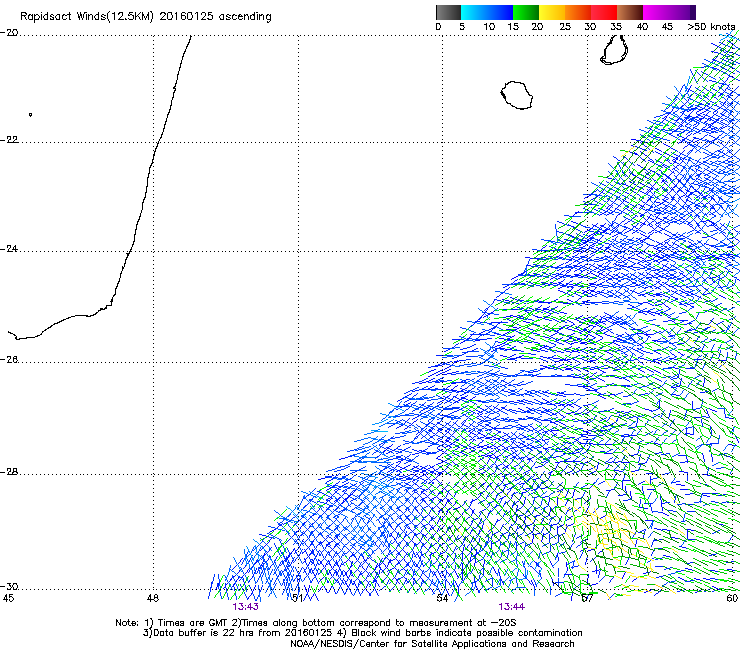Image resolution: width=740 pixels, height=650 pixels.
Task: Click the '60' longitude label
Action: coord(732,598)
